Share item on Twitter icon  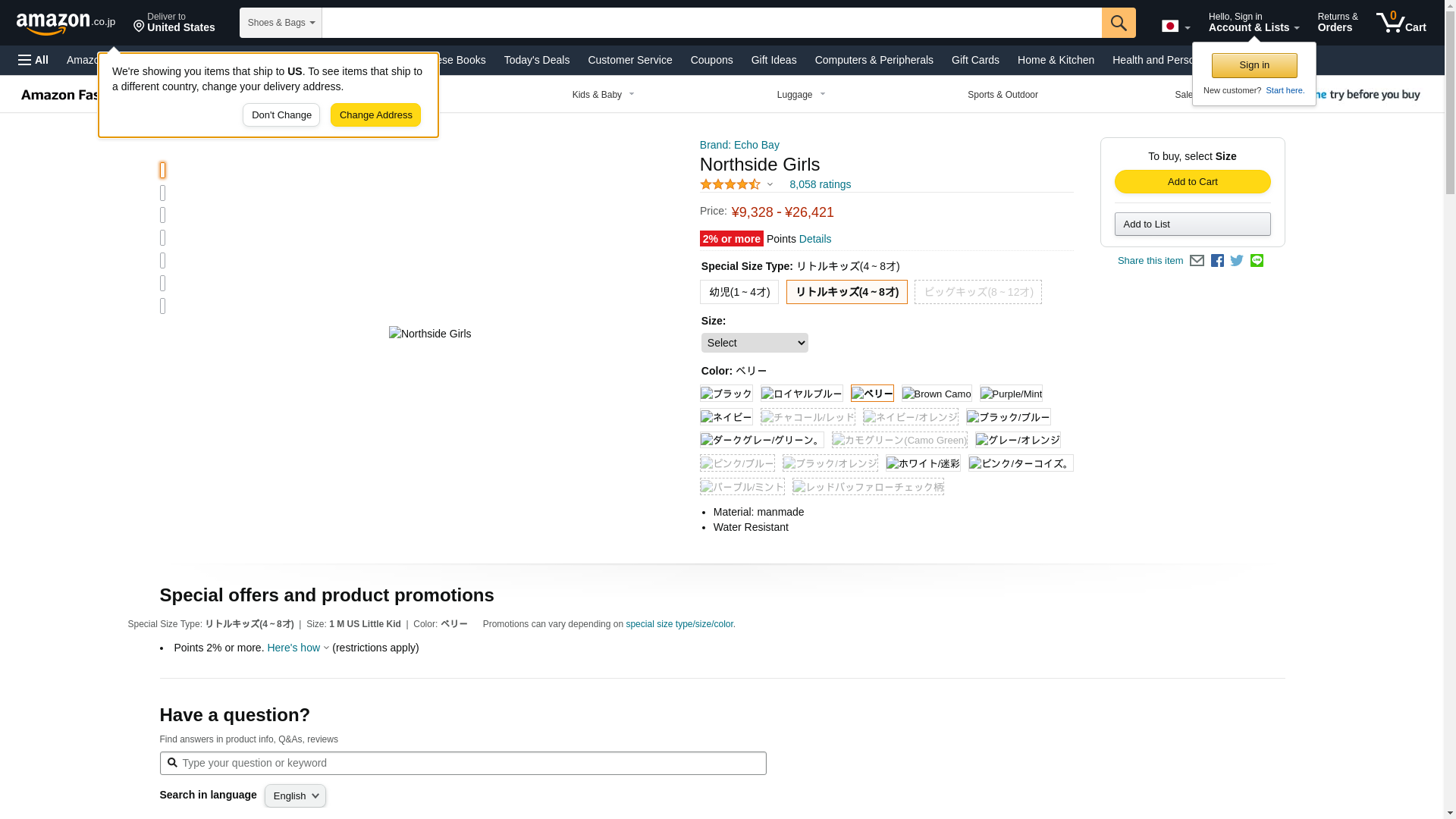(1237, 261)
